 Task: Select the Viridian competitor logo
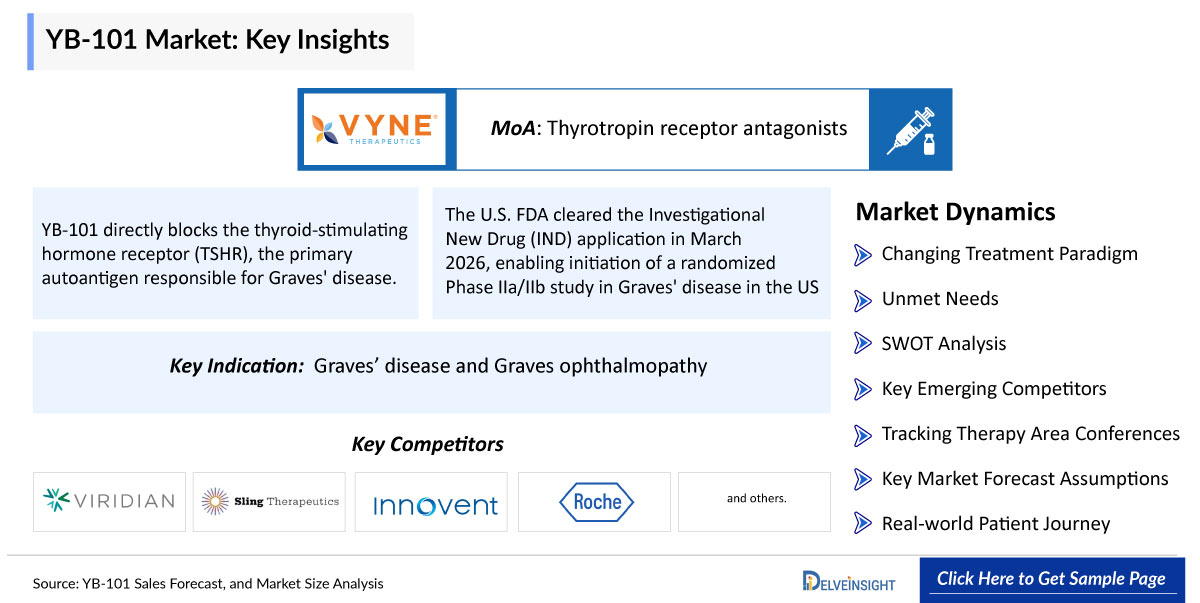tap(109, 501)
